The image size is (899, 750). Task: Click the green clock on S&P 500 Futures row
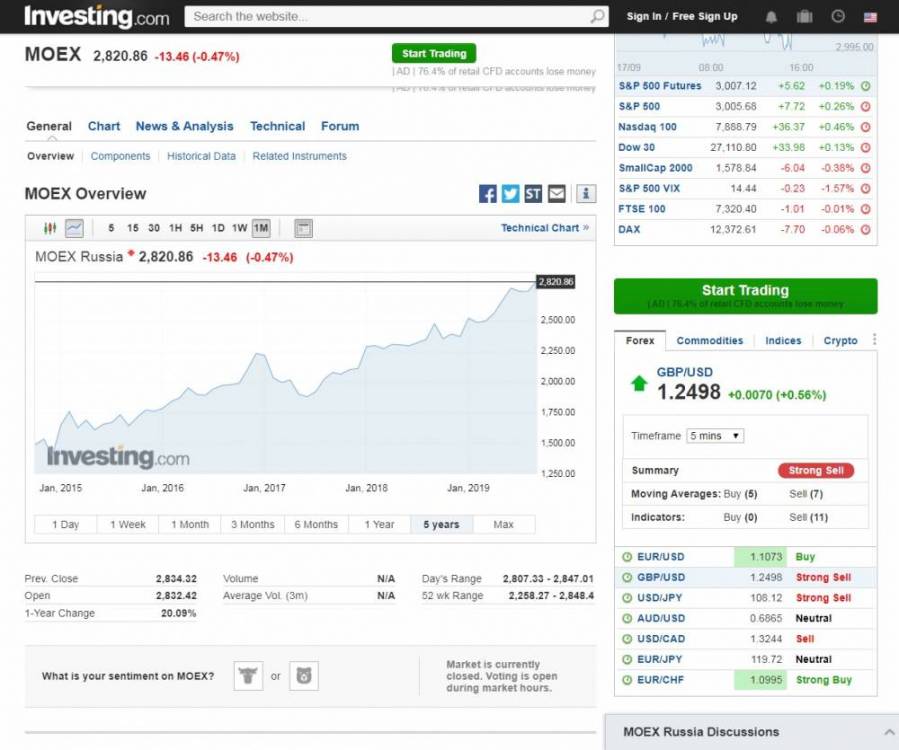(x=866, y=86)
